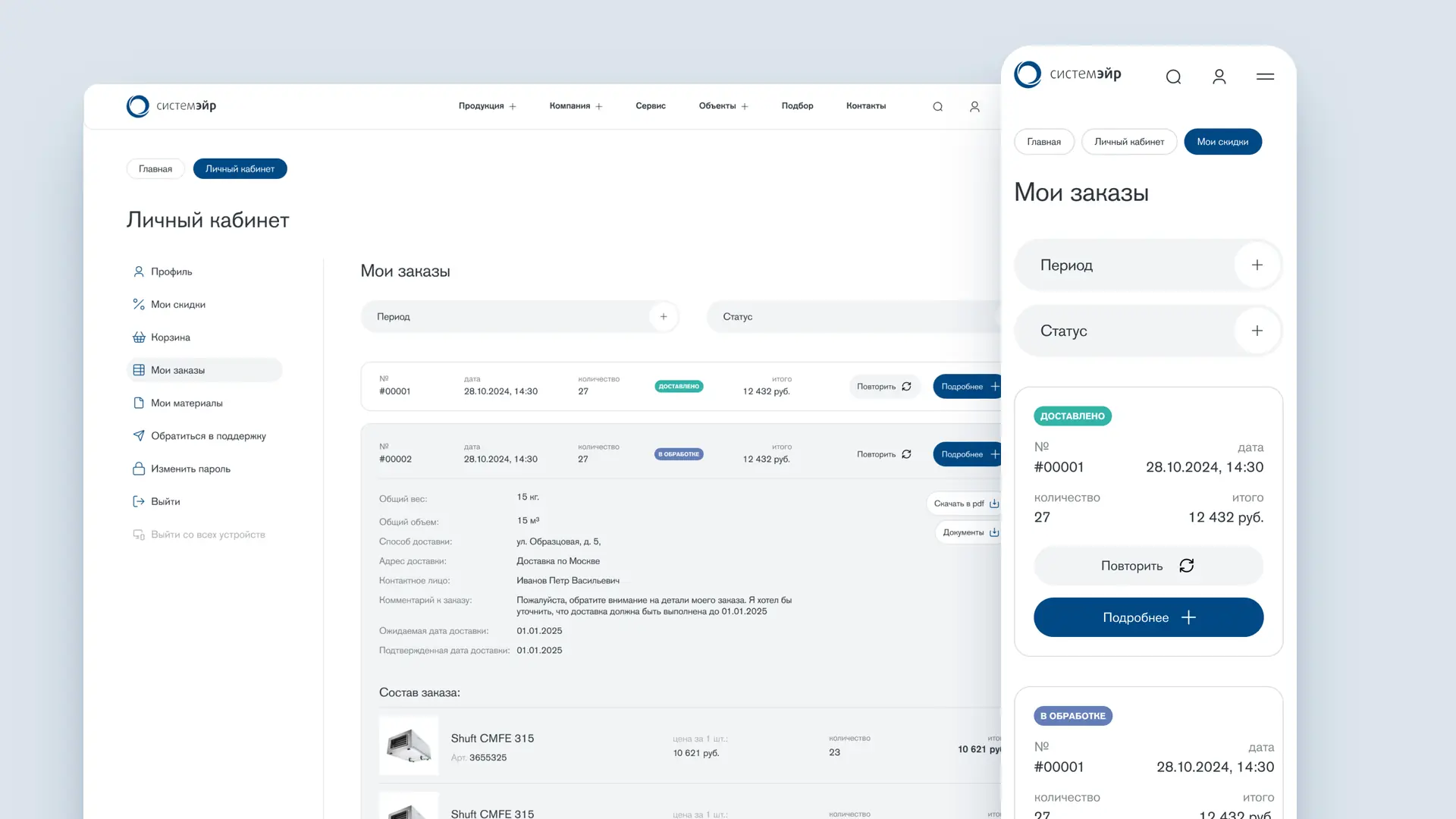Click the mobile Подробнее blue button

tap(1148, 617)
